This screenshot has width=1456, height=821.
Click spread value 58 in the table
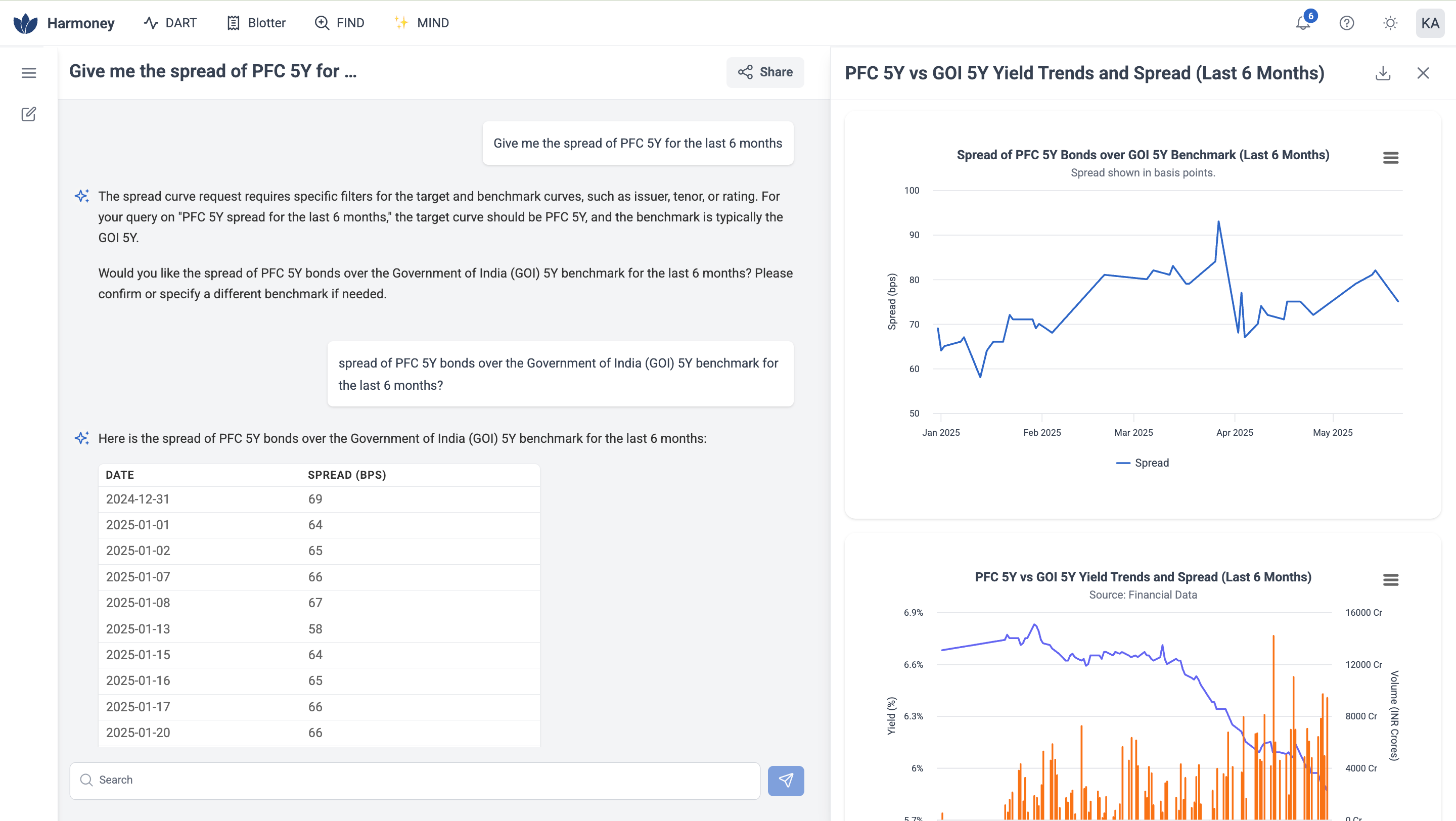point(315,629)
